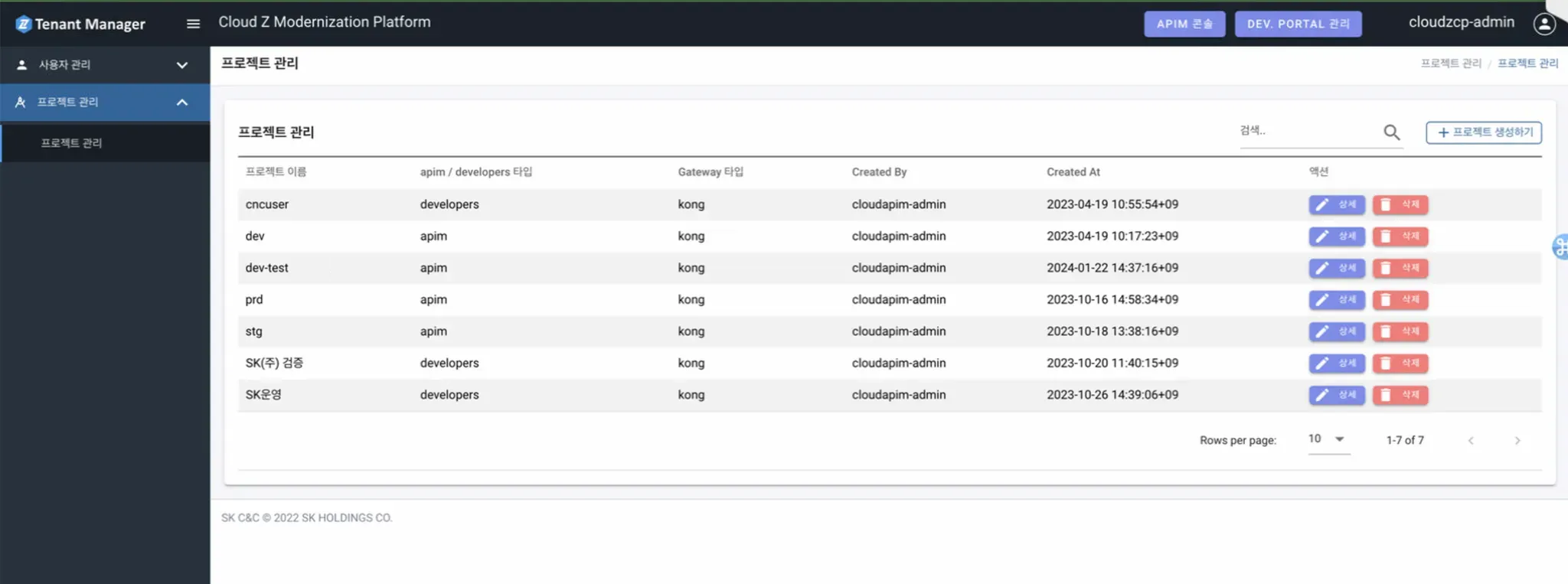The height and width of the screenshot is (584, 1568).
Task: Select project name SK(주) 검증
Action: click(274, 363)
